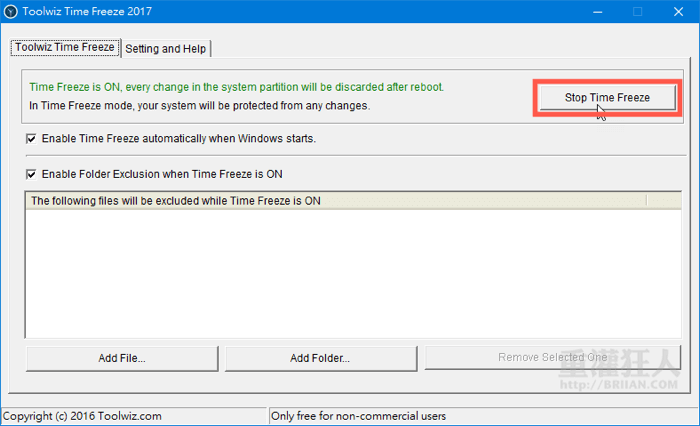The width and height of the screenshot is (700, 426).
Task: Select the Toolwiz Time Freeze tab
Action: tap(64, 48)
